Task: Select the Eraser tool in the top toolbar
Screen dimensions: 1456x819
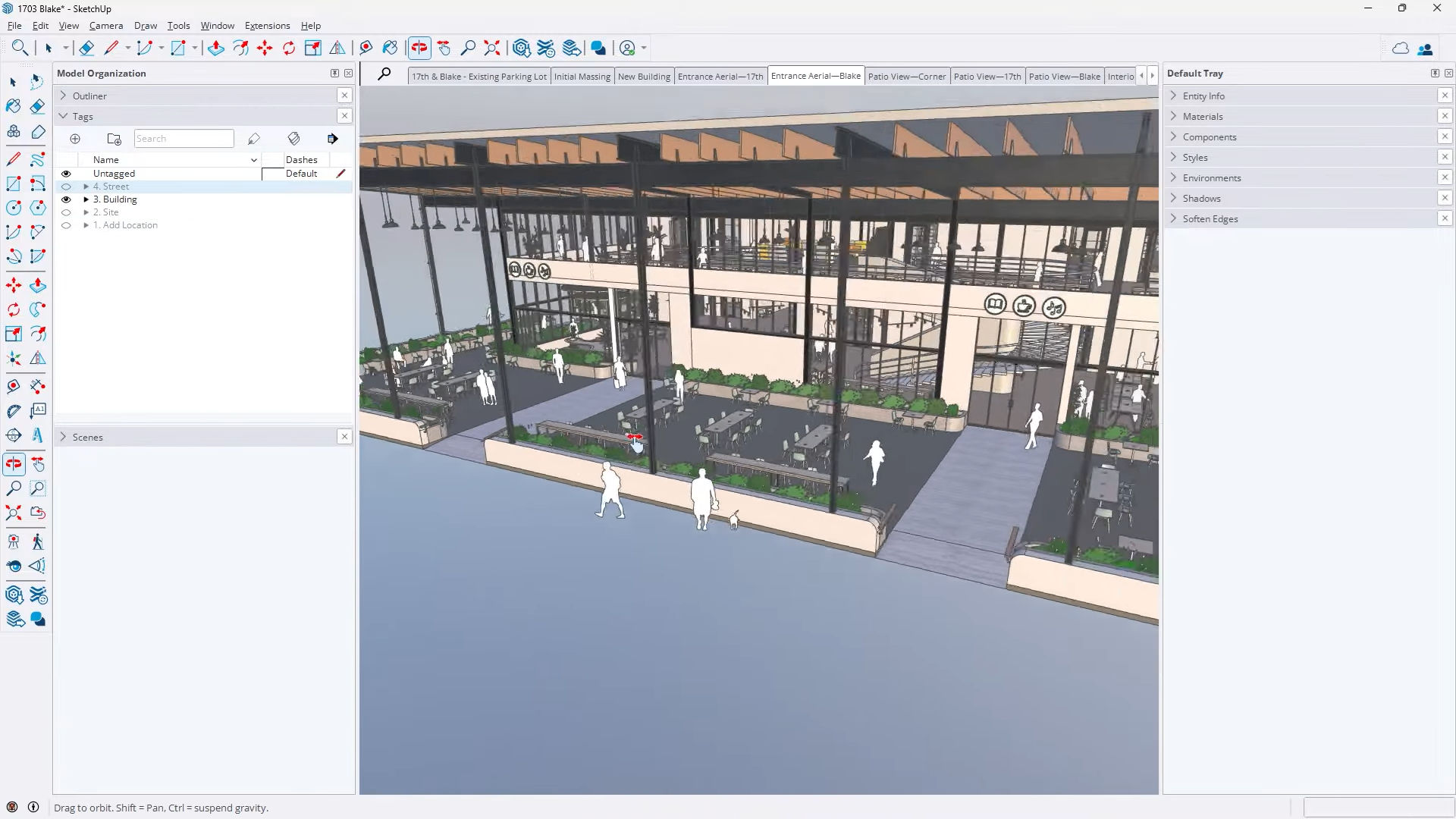Action: 86,48
